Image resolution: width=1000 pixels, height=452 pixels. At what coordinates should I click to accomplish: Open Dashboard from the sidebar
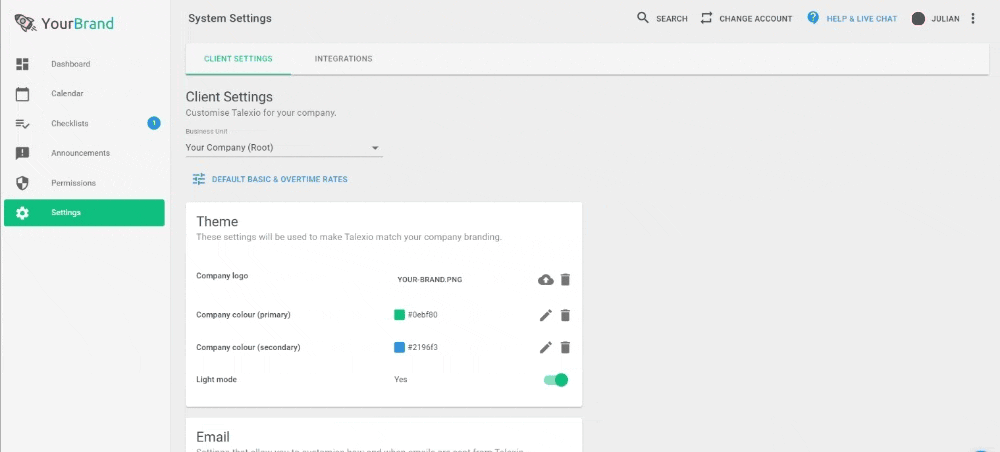click(84, 64)
